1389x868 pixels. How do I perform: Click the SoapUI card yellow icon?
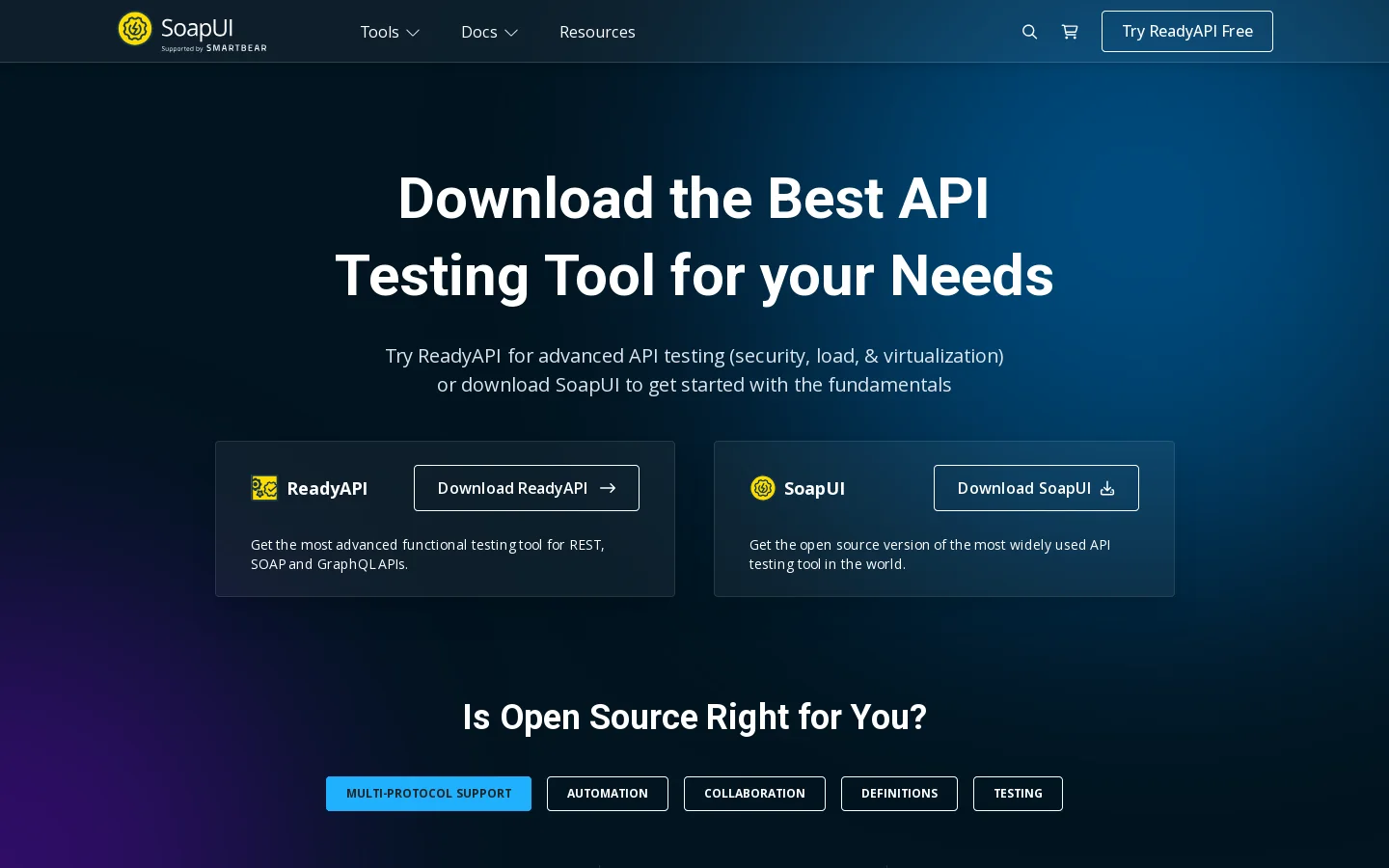point(763,488)
